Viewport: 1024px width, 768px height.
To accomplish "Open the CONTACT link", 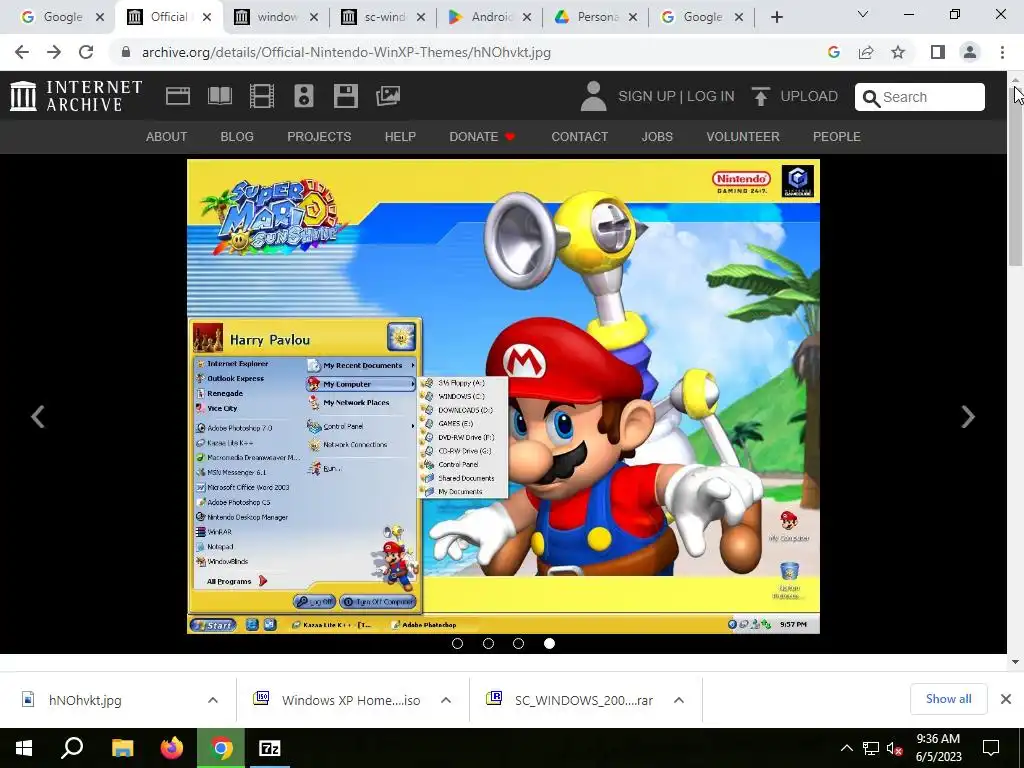I will pyautogui.click(x=579, y=136).
